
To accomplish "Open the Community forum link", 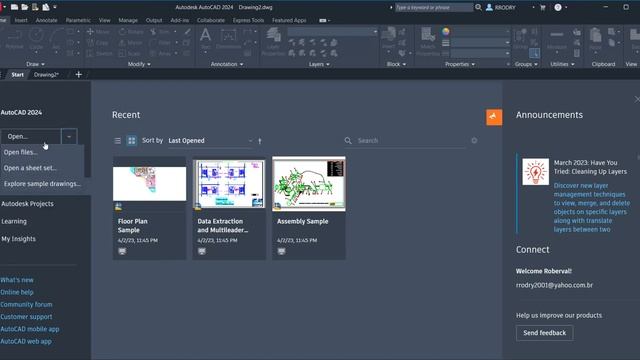I will (x=27, y=304).
